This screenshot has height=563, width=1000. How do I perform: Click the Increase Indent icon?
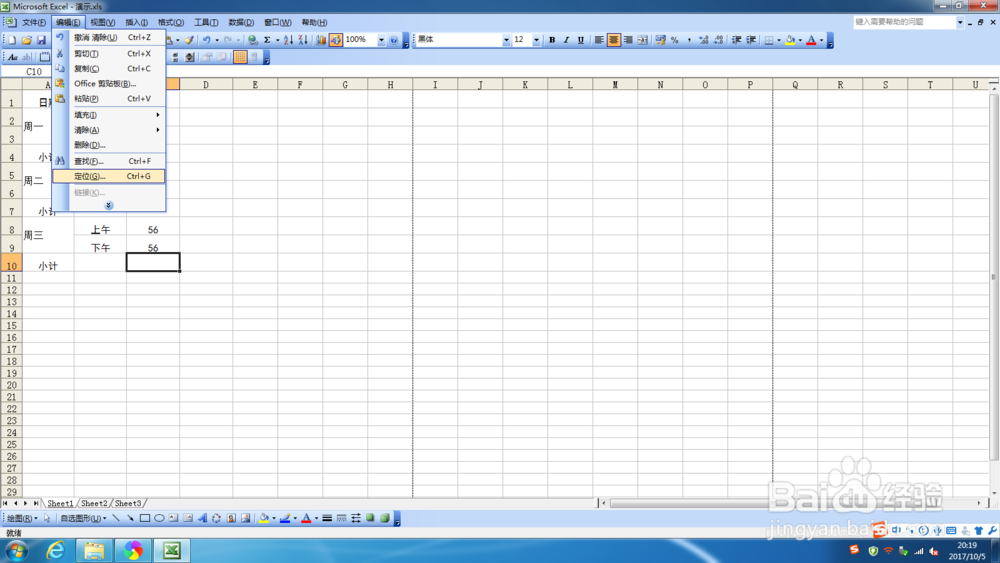[x=751, y=40]
